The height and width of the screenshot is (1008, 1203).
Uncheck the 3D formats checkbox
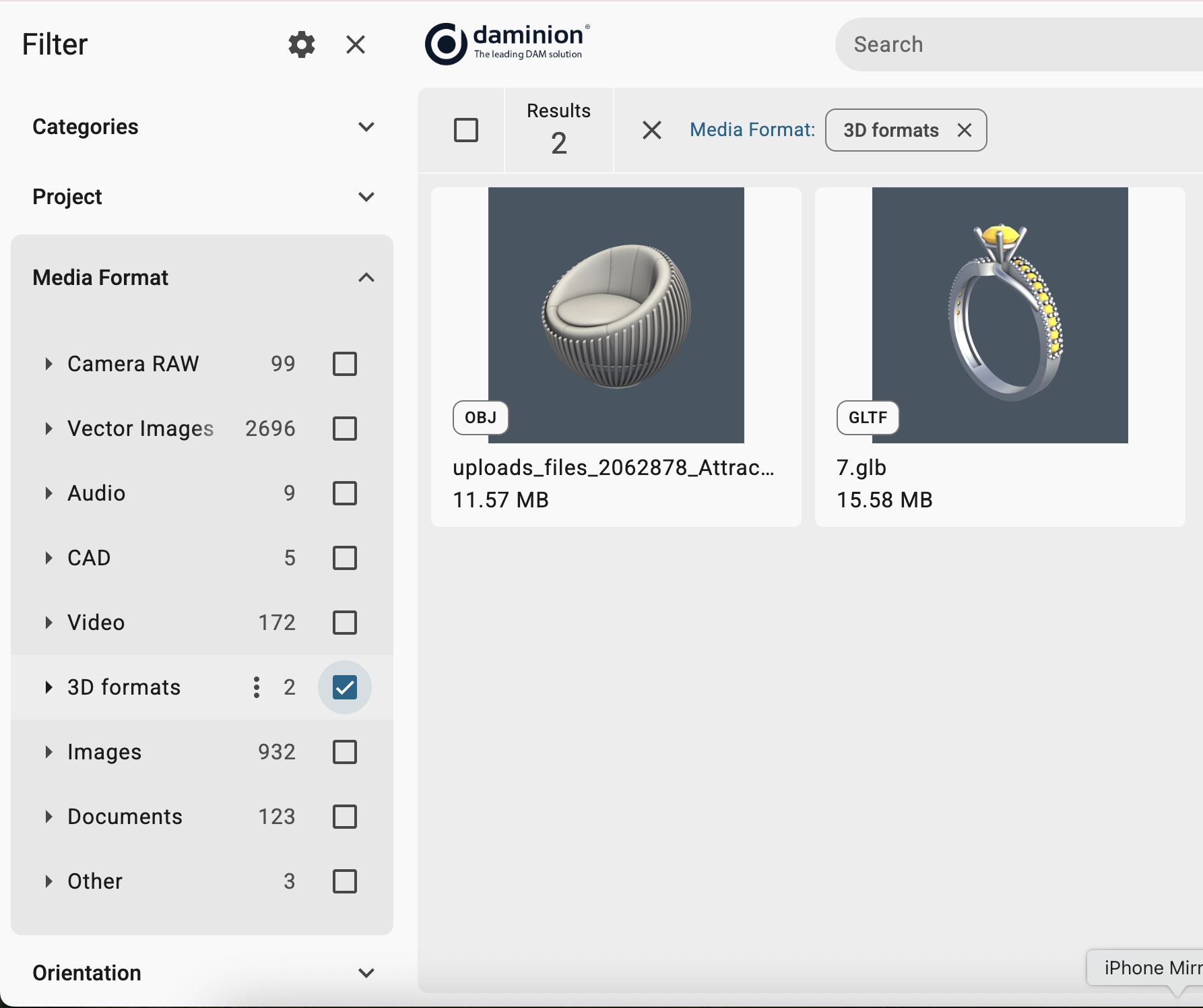[x=344, y=687]
